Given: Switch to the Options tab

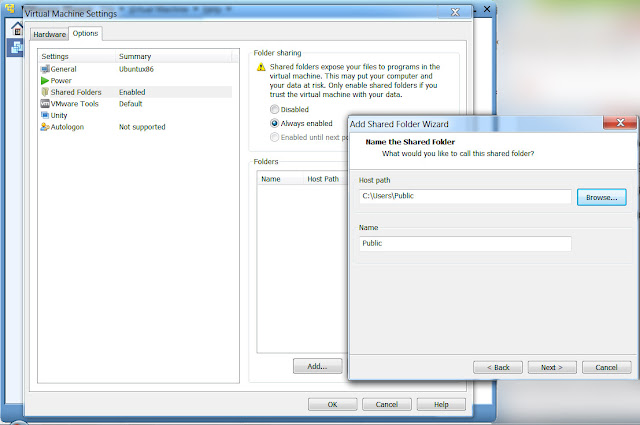Looking at the screenshot, I should pos(85,33).
